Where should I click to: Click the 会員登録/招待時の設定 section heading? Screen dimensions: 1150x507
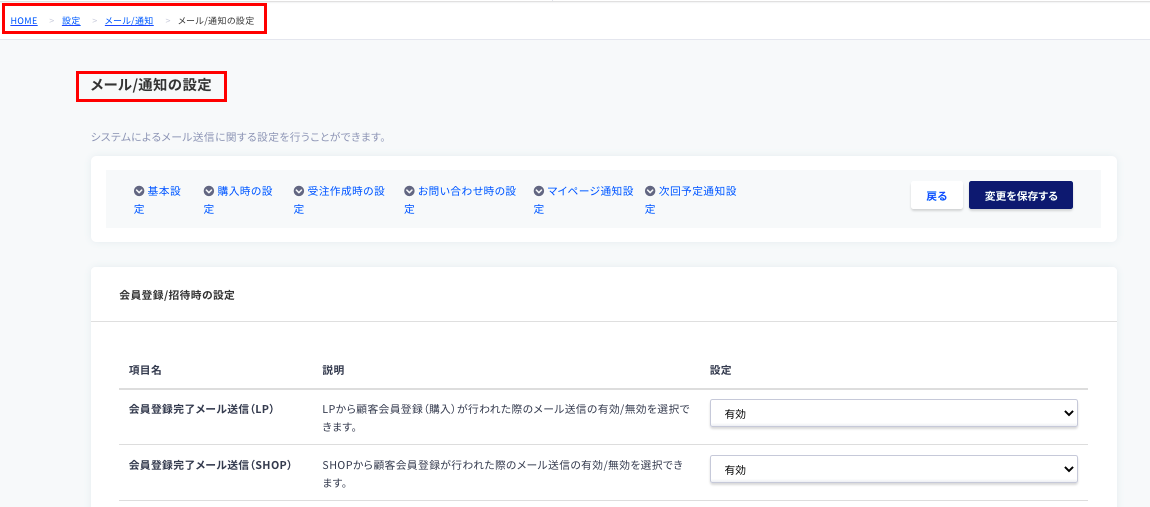click(176, 295)
